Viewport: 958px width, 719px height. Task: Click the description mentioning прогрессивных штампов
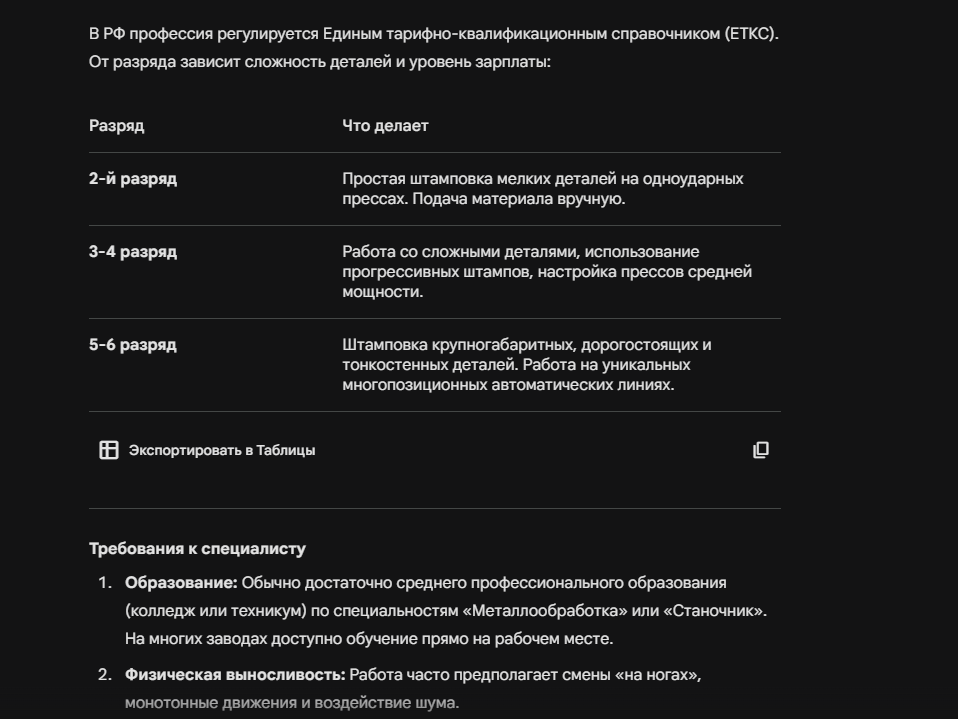pyautogui.click(x=547, y=272)
